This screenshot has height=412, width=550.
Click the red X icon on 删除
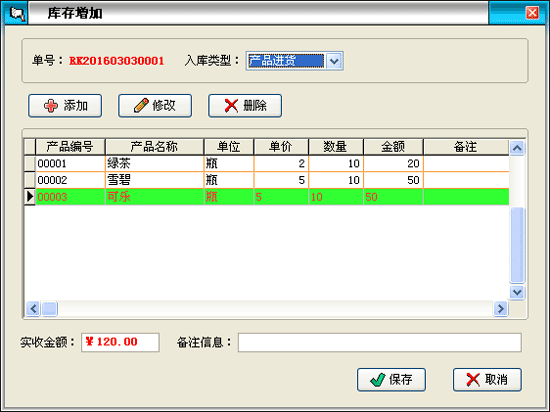(x=232, y=106)
